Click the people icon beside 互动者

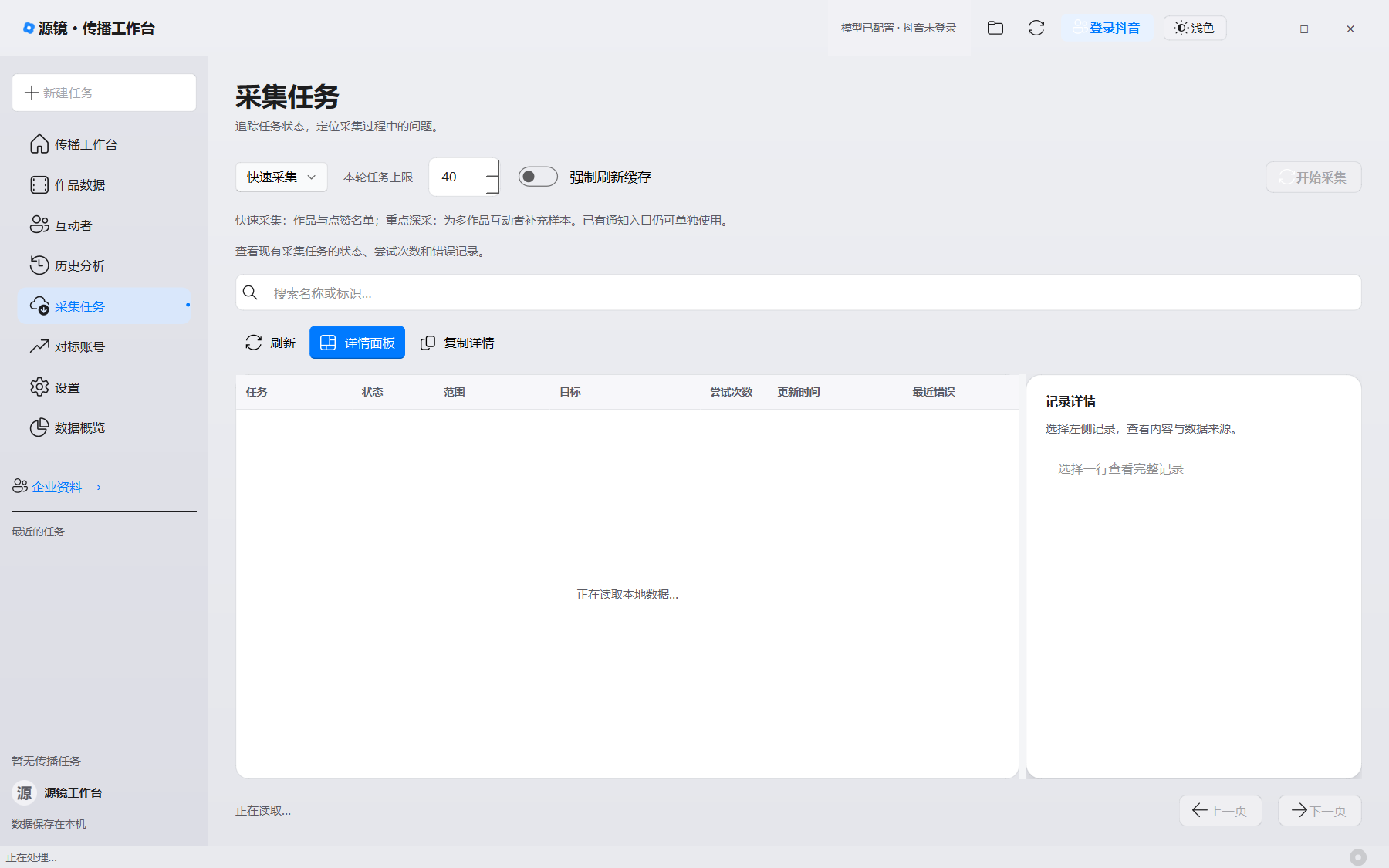(39, 225)
